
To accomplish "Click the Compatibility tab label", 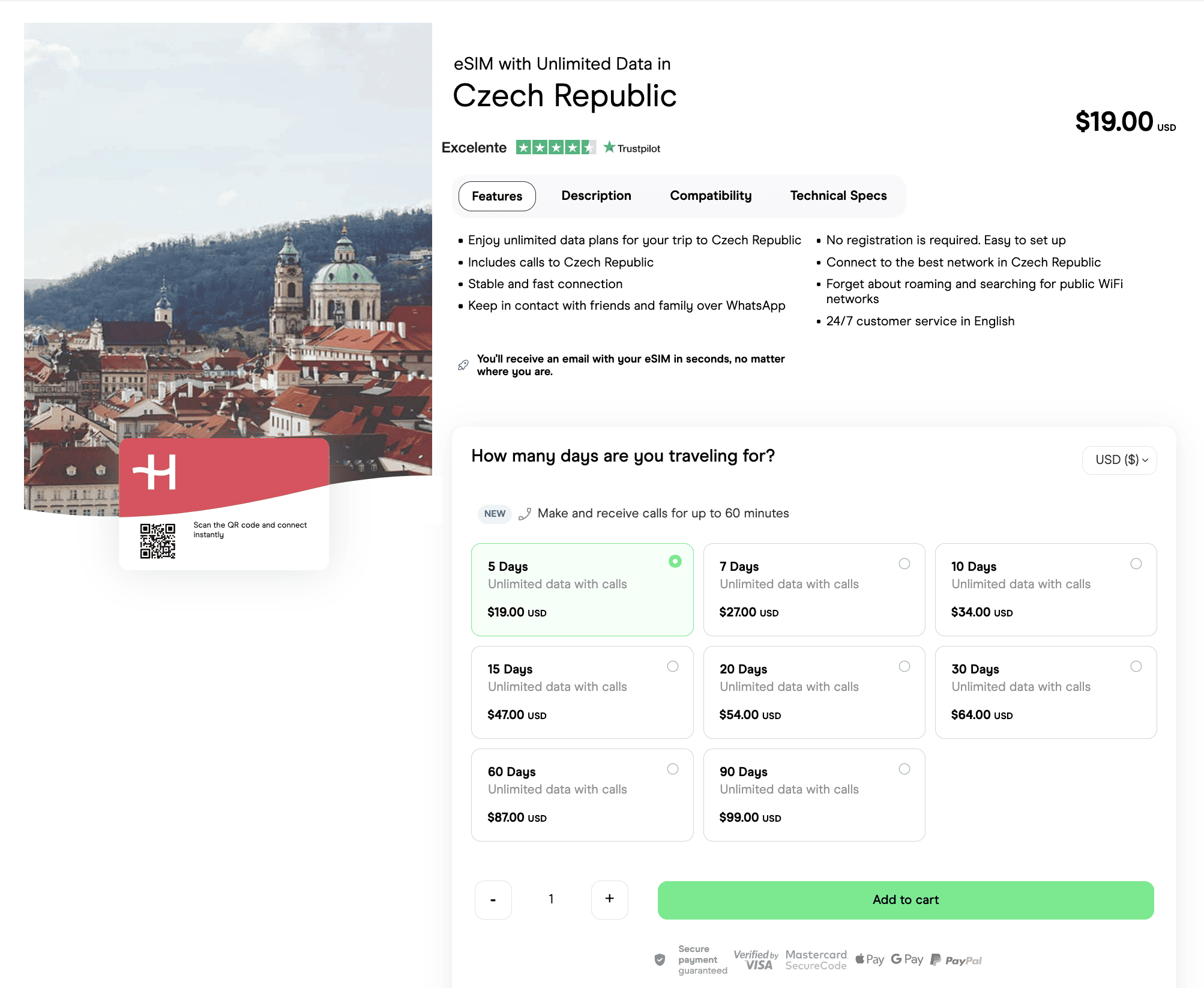I will (x=711, y=196).
